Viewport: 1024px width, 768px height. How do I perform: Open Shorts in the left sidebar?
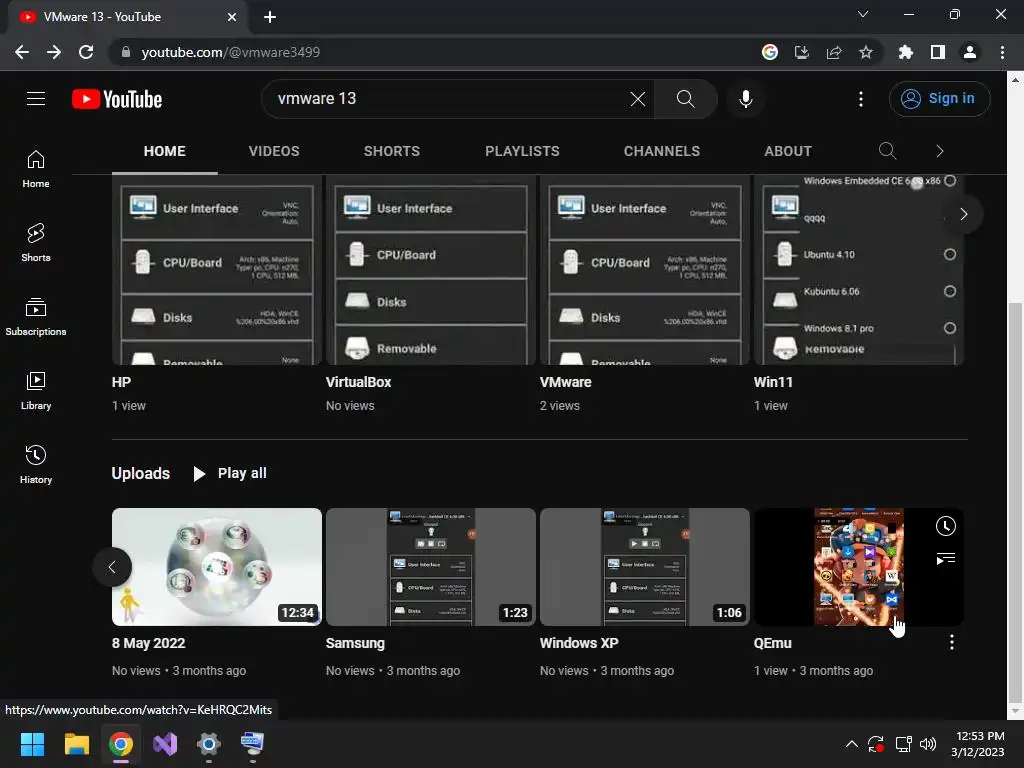click(36, 242)
